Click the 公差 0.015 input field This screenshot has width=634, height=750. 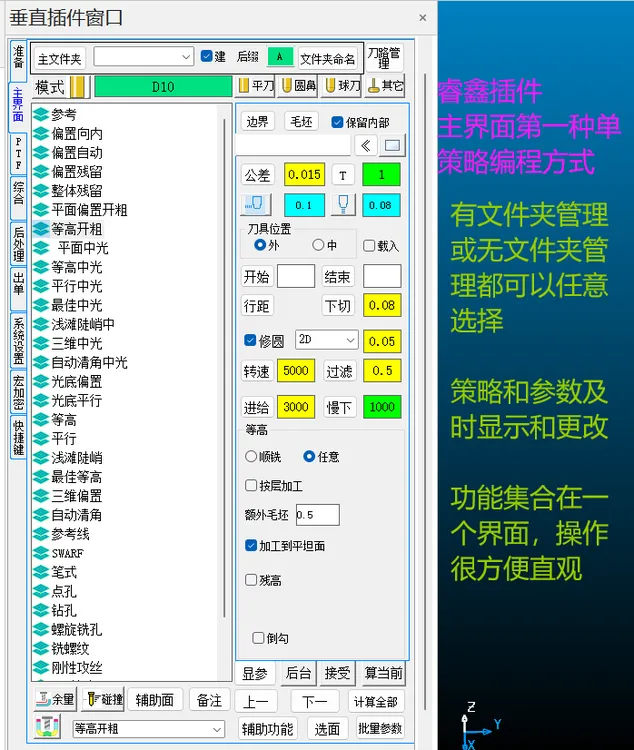[x=304, y=175]
